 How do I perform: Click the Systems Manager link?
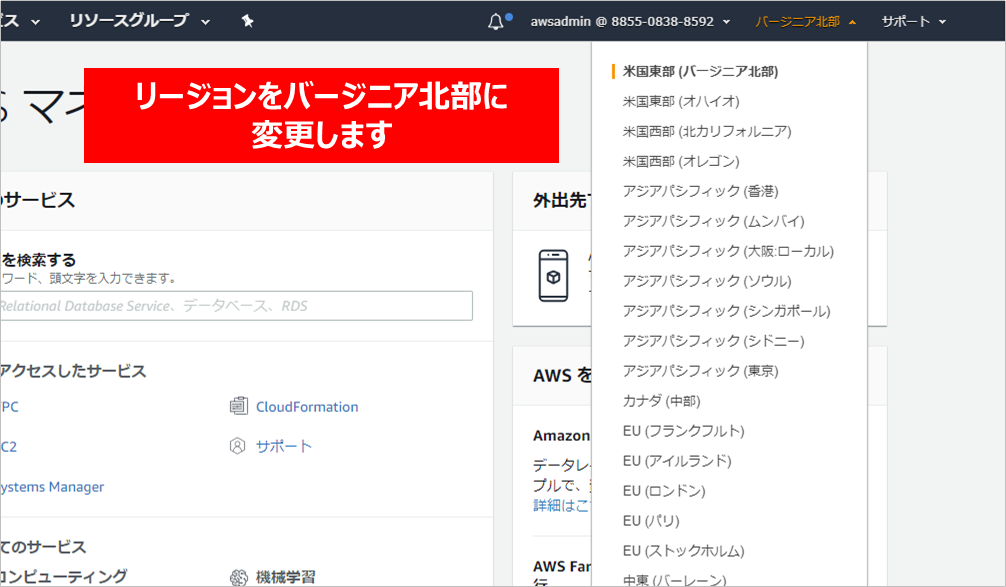click(52, 487)
